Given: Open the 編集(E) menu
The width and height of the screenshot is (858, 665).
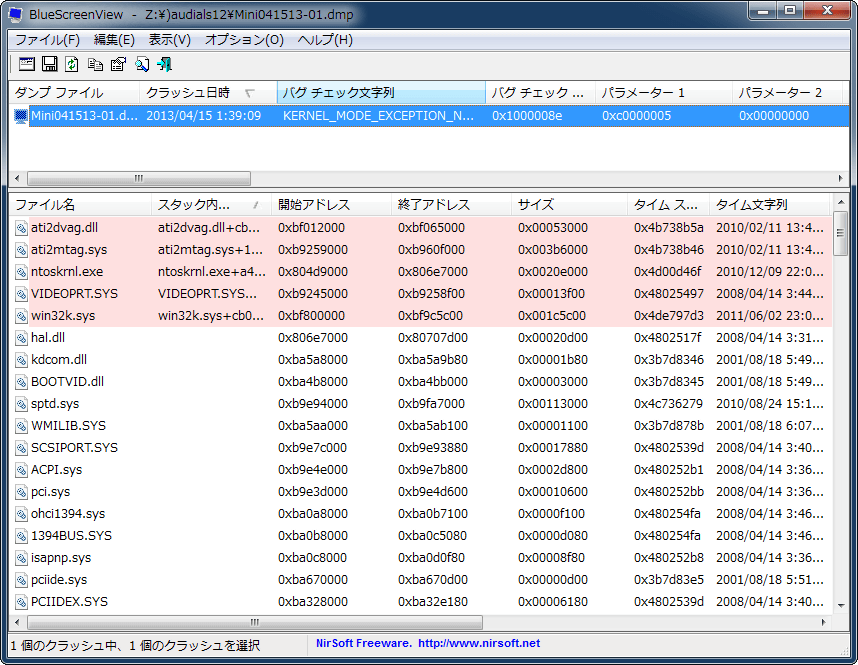Looking at the screenshot, I should click(114, 40).
